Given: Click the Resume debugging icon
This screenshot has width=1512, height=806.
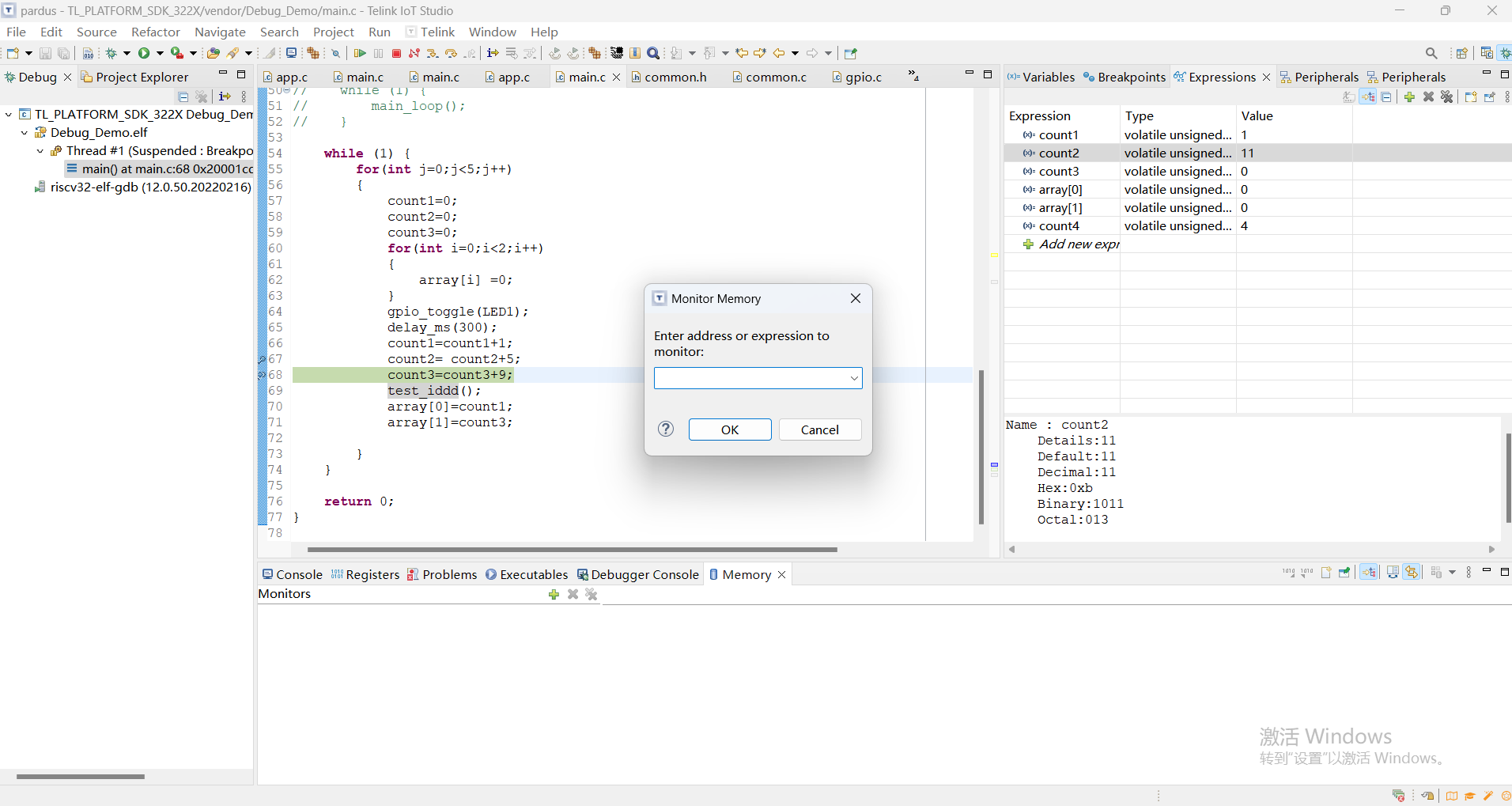Looking at the screenshot, I should (360, 53).
